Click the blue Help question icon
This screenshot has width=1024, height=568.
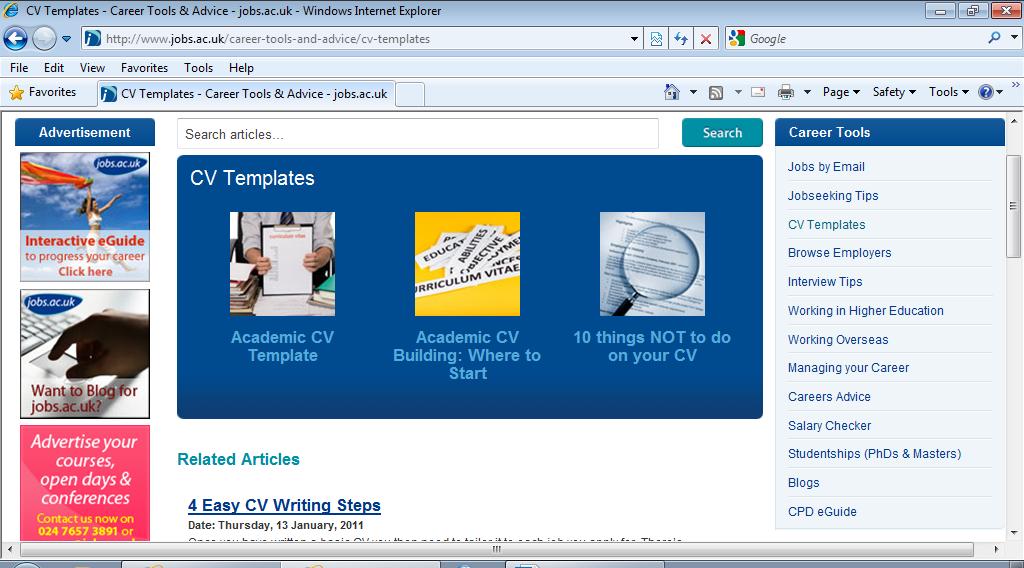pos(985,92)
